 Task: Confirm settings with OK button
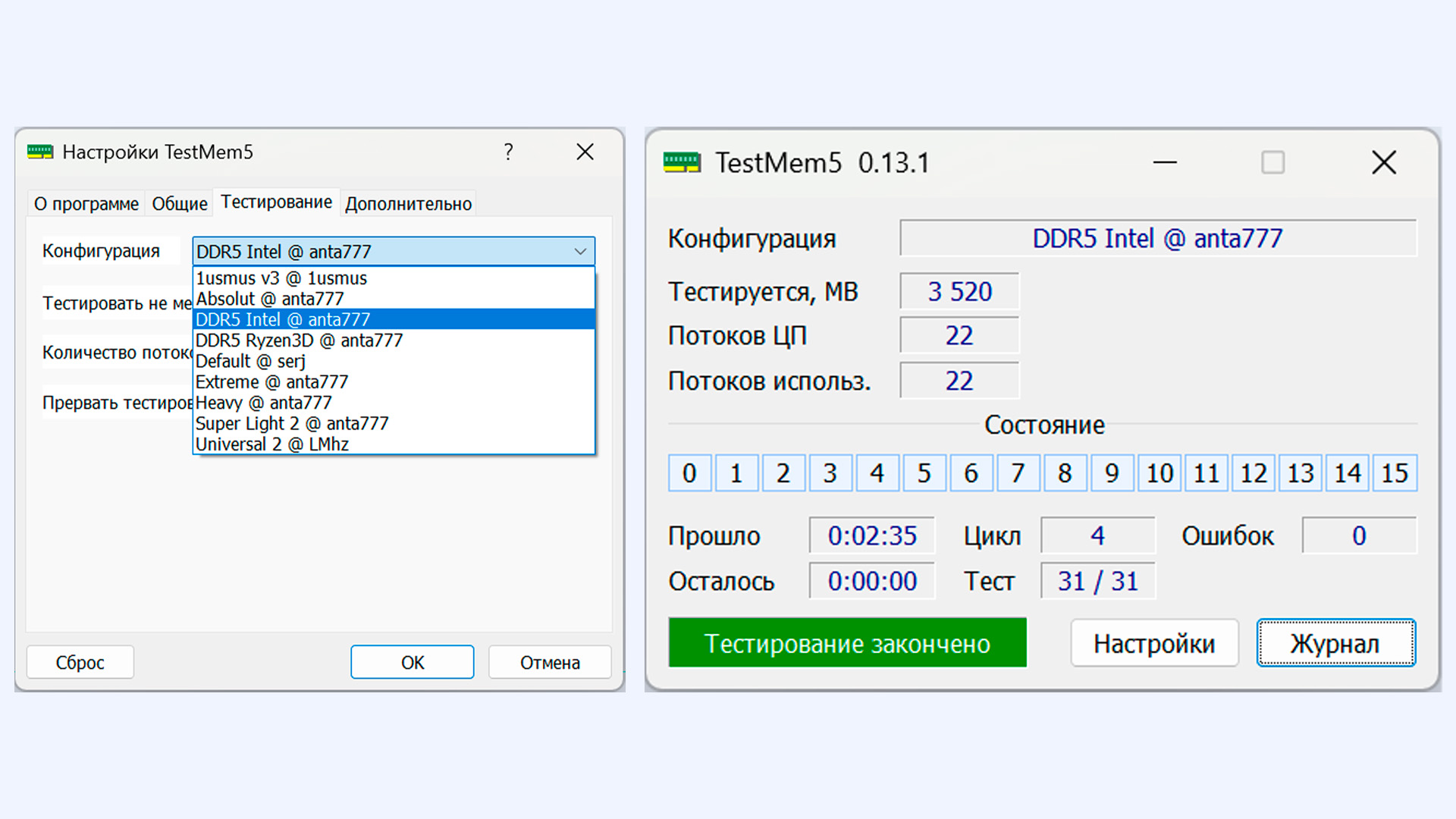[412, 662]
